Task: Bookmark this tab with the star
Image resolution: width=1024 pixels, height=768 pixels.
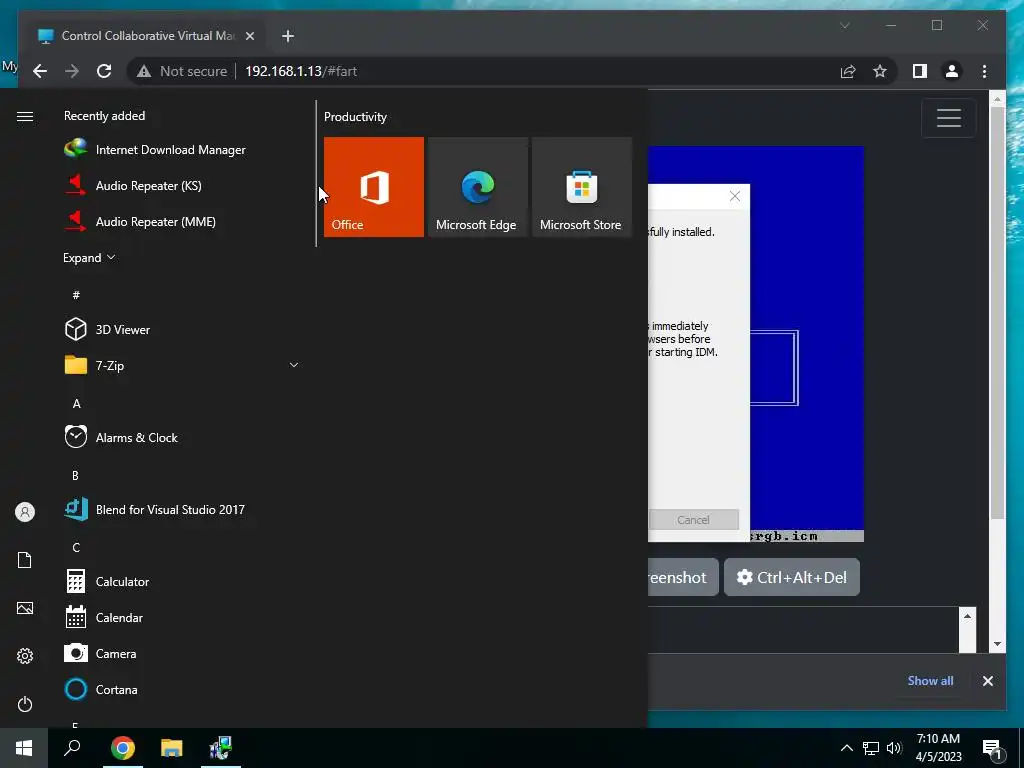Action: [880, 71]
